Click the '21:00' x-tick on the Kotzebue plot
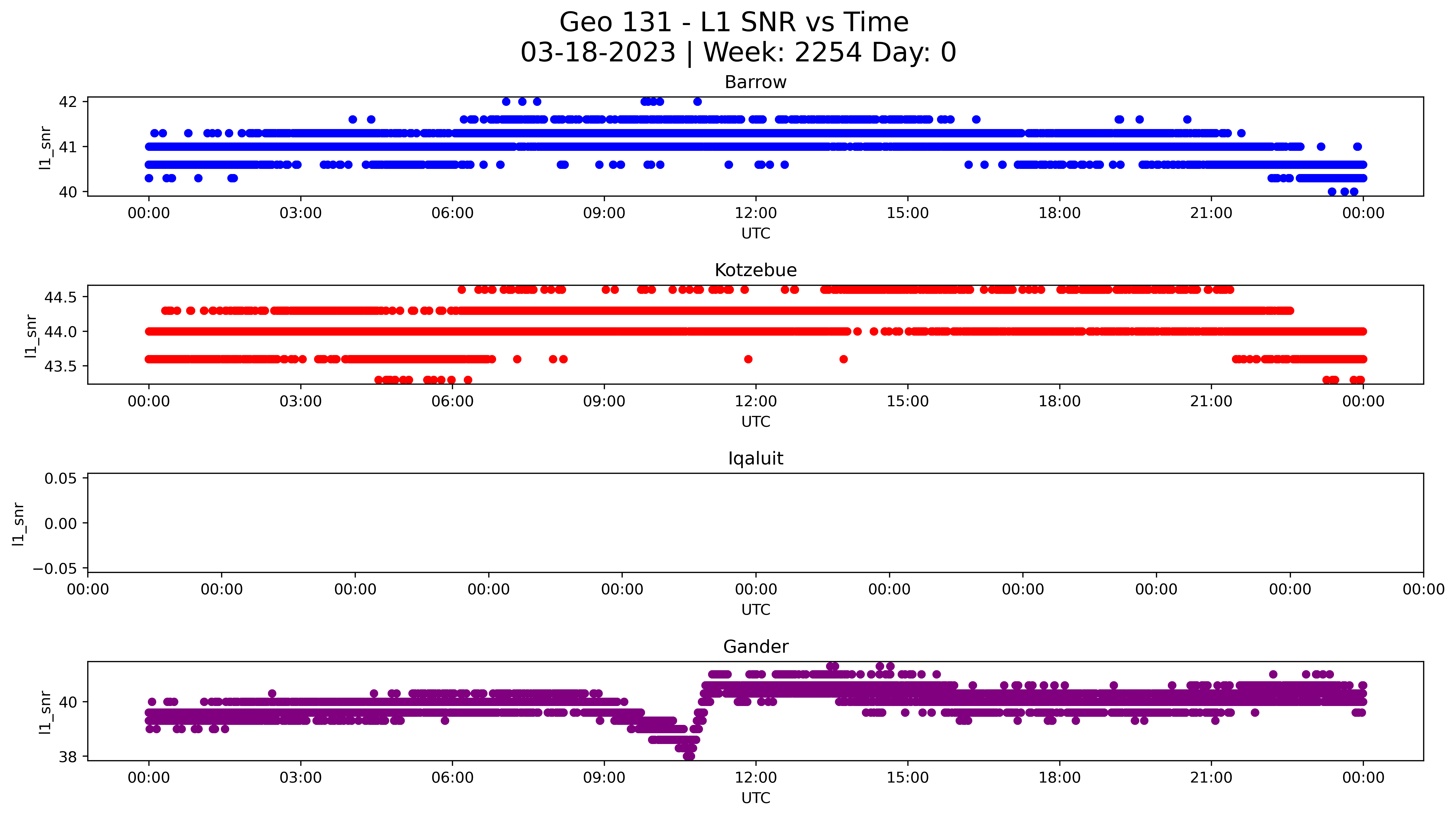Viewport: 1456px width, 817px height. pos(1211,401)
